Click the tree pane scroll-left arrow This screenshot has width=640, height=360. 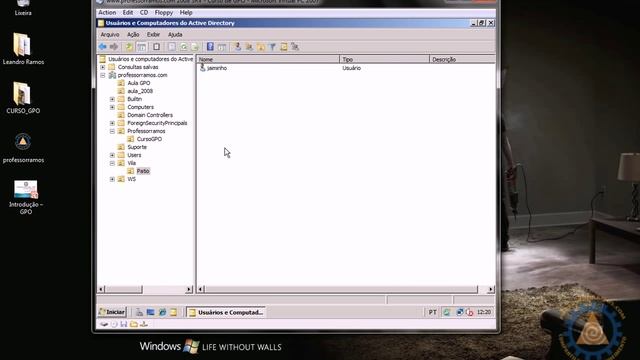point(101,289)
